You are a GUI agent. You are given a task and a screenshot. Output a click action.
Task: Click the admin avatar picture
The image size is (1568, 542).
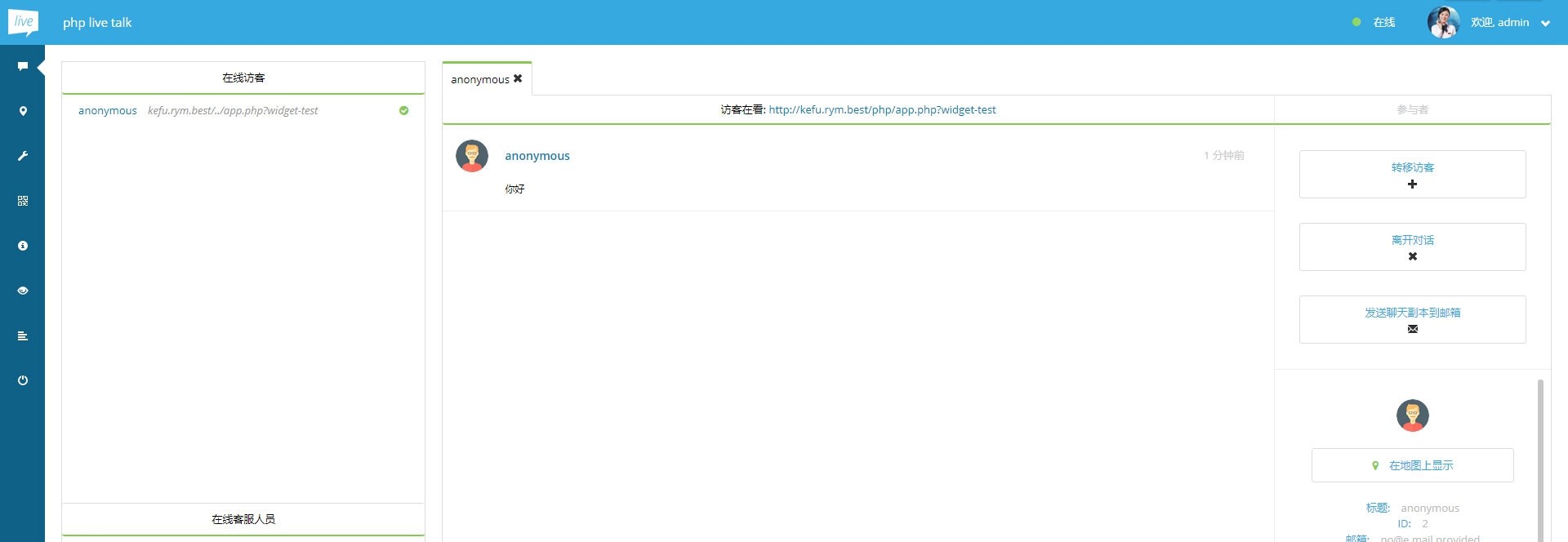pos(1443,22)
